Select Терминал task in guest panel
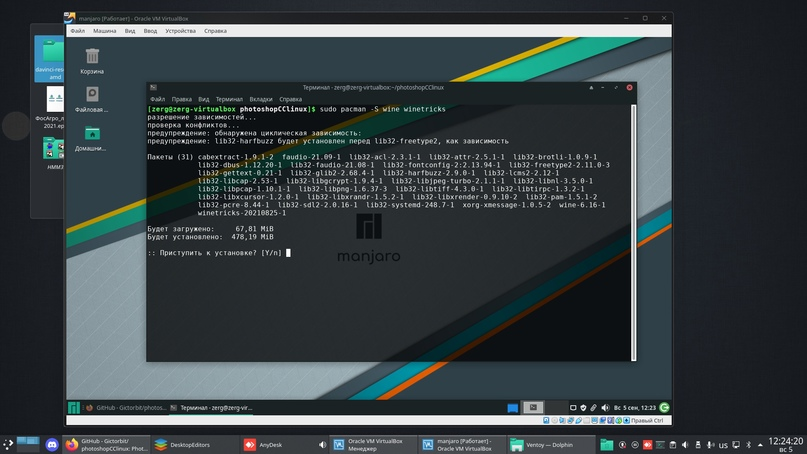807x454 pixels. 212,408
